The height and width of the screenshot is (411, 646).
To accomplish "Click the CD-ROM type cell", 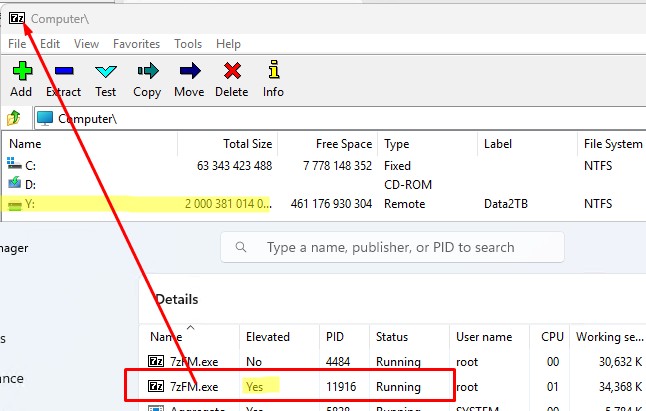I will pyautogui.click(x=408, y=184).
